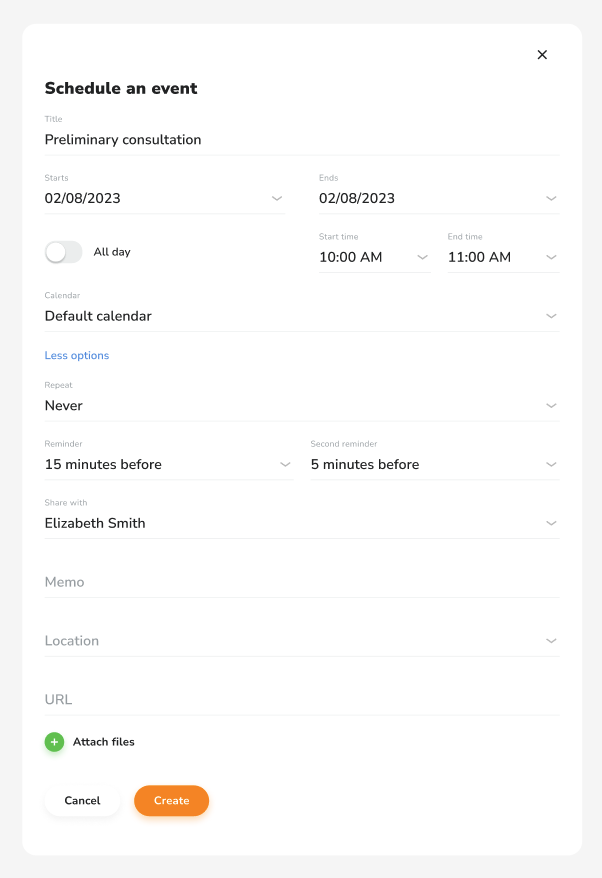Click the orange Create button
The image size is (602, 878).
pyautogui.click(x=171, y=801)
